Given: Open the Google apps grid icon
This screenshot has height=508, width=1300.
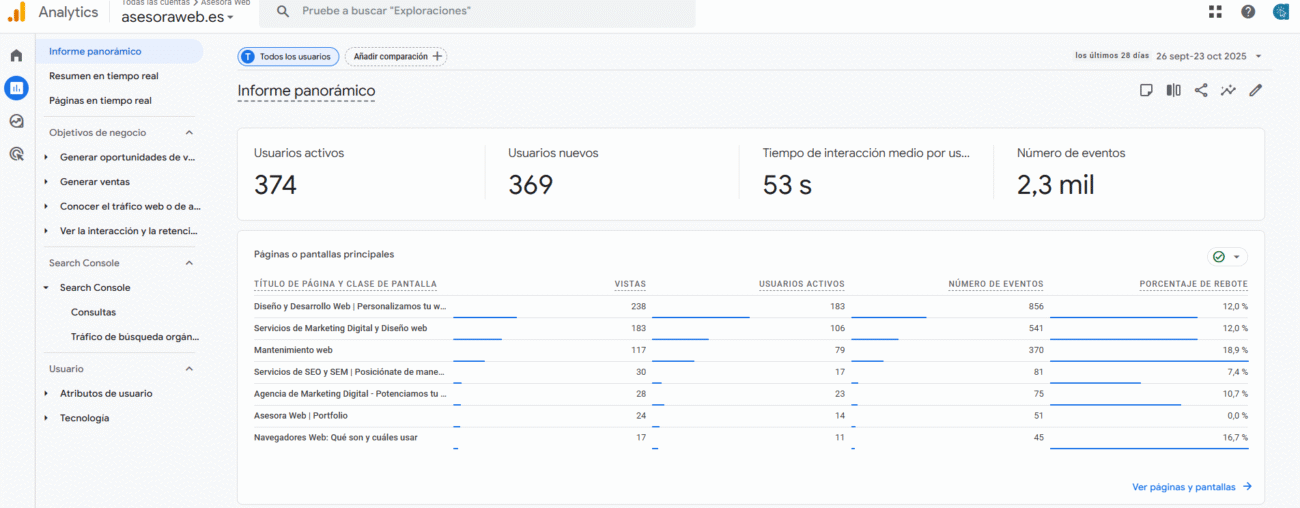Looking at the screenshot, I should point(1215,12).
